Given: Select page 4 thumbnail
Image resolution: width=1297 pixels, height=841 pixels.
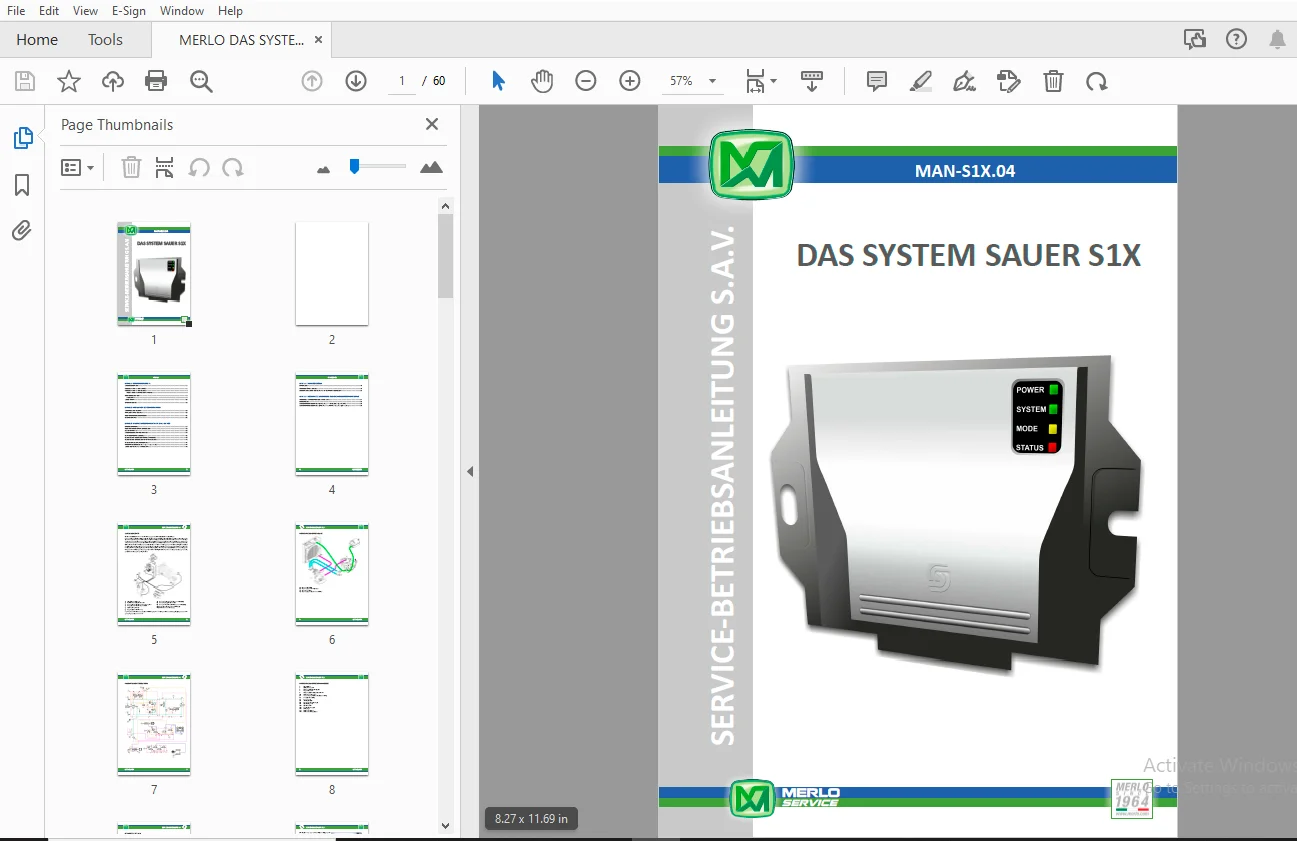Looking at the screenshot, I should (332, 424).
